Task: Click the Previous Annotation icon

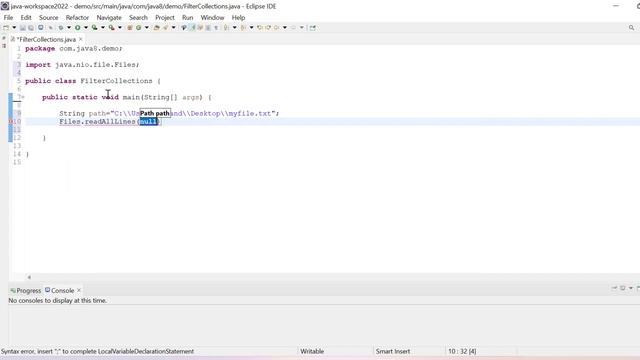Action: click(243, 28)
